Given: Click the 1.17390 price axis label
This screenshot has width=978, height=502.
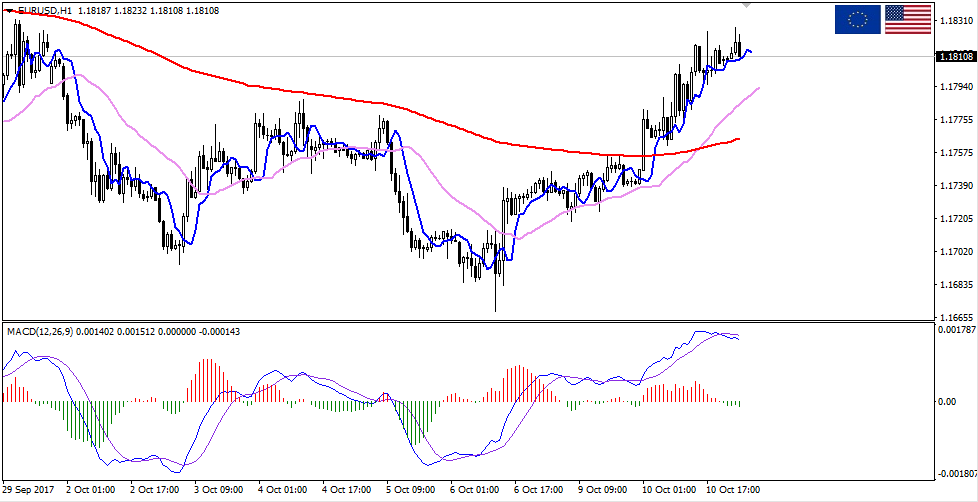Looking at the screenshot, I should point(956,186).
